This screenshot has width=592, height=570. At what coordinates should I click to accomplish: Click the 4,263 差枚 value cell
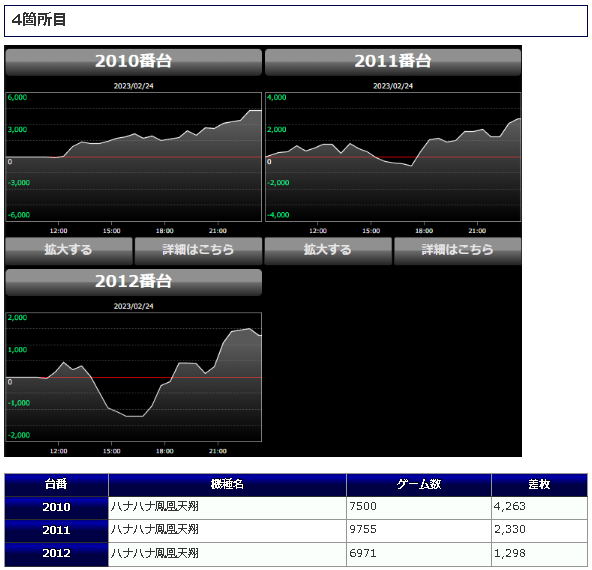[x=539, y=508]
